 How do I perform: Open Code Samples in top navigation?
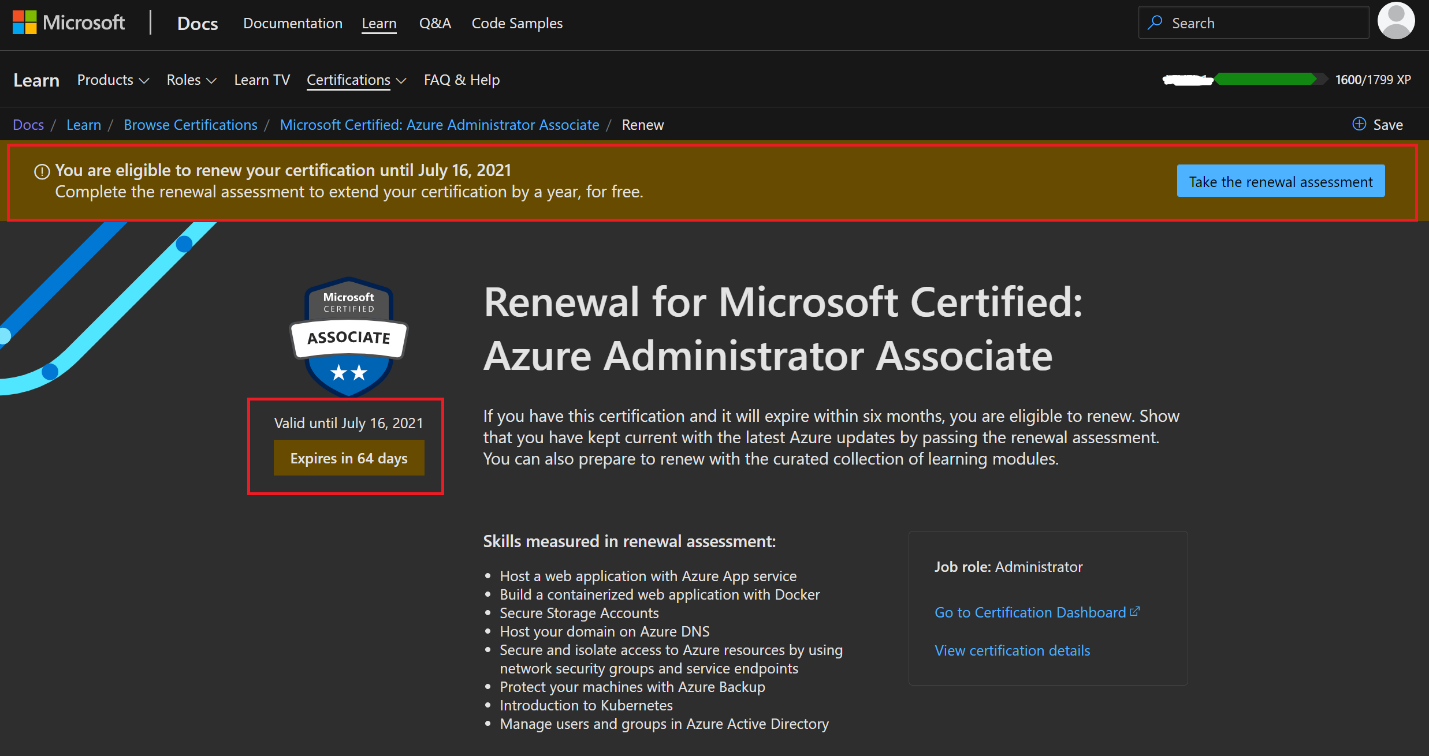tap(517, 23)
